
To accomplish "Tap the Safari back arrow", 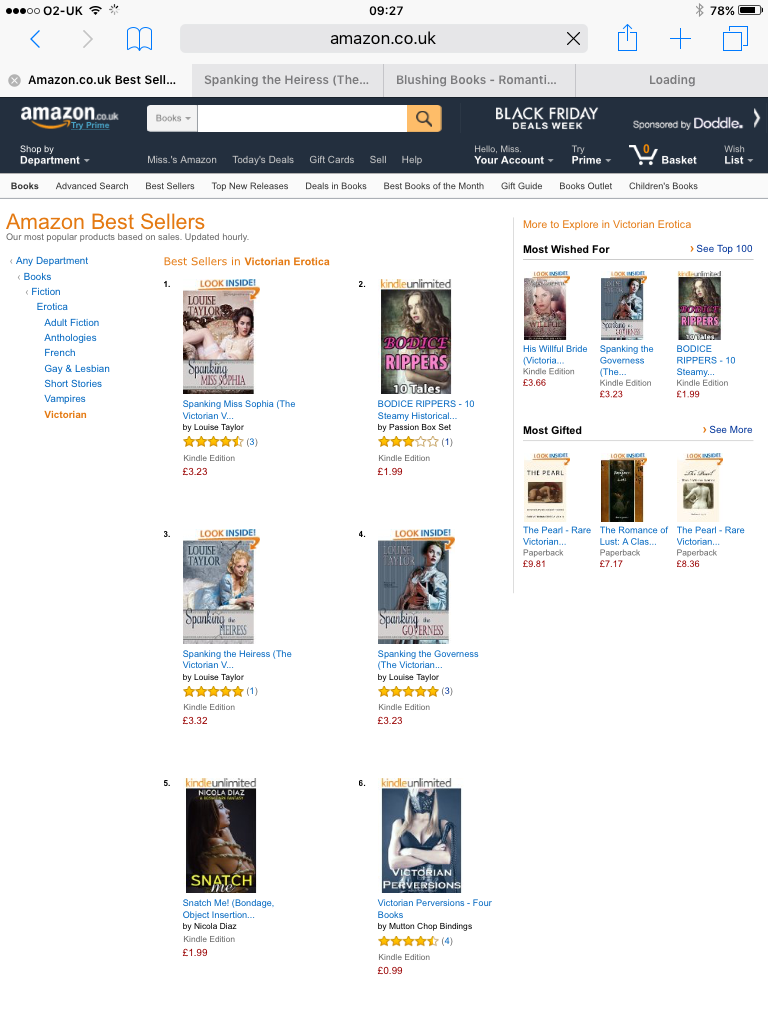I will coord(35,39).
